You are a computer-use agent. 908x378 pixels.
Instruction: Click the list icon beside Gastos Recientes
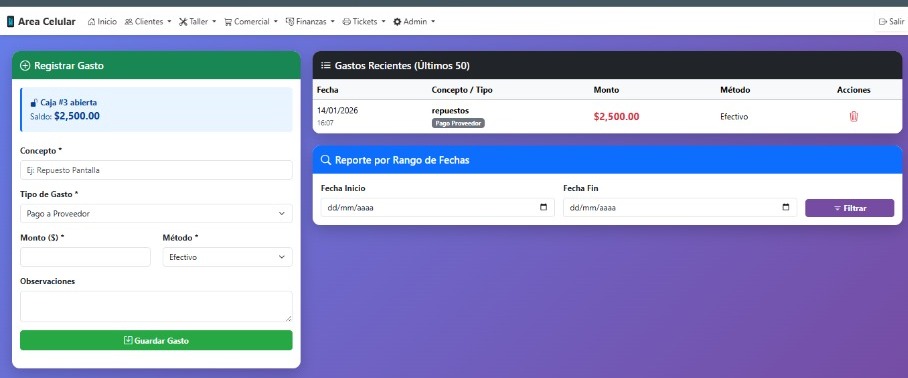pos(325,65)
